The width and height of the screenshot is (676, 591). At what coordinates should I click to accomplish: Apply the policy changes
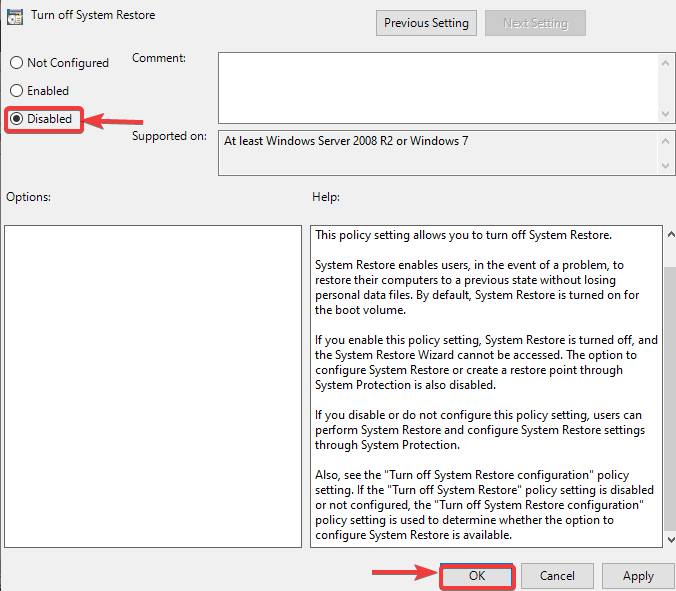[638, 576]
